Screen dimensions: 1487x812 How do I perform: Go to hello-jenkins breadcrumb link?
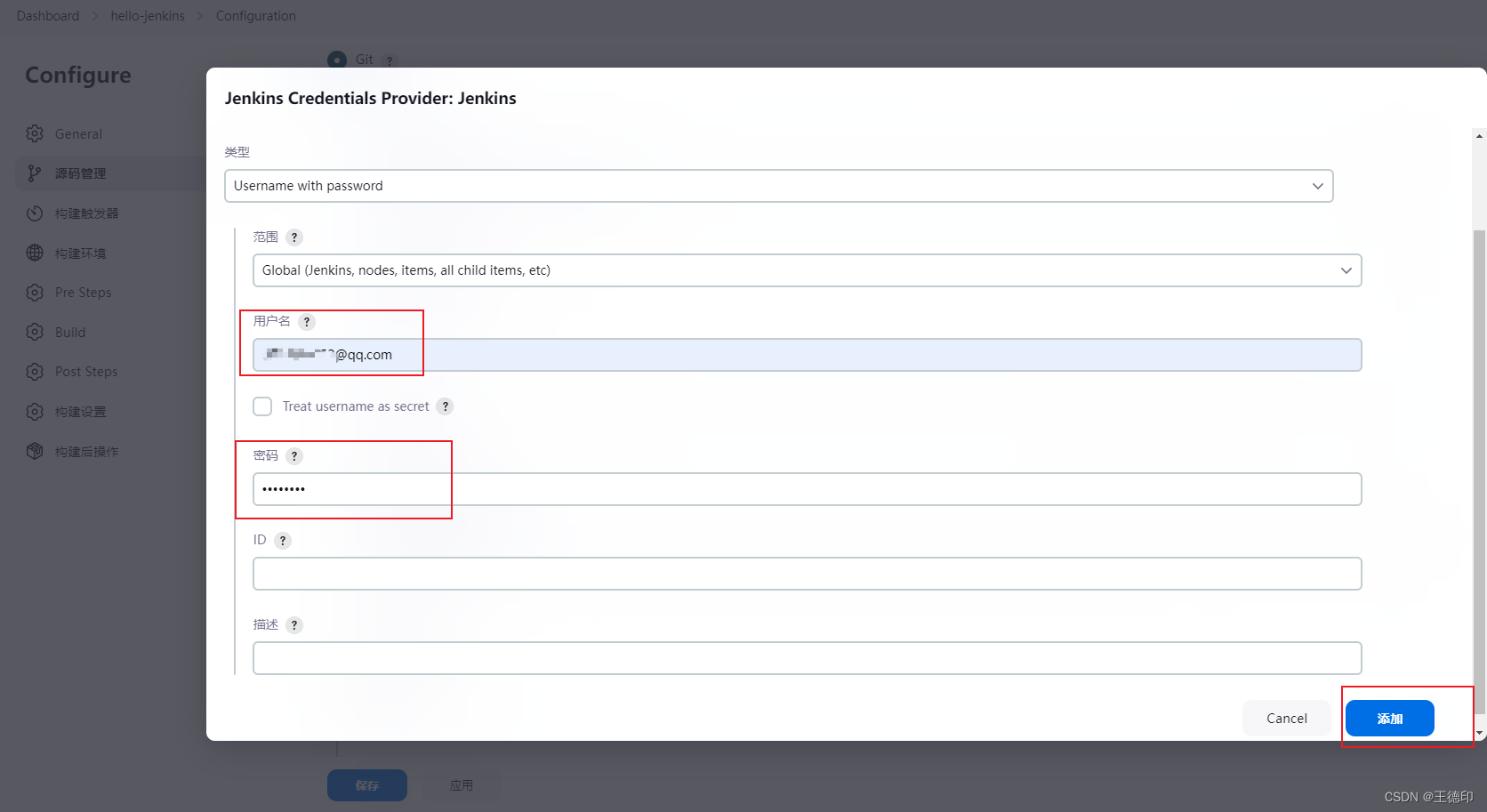(148, 16)
